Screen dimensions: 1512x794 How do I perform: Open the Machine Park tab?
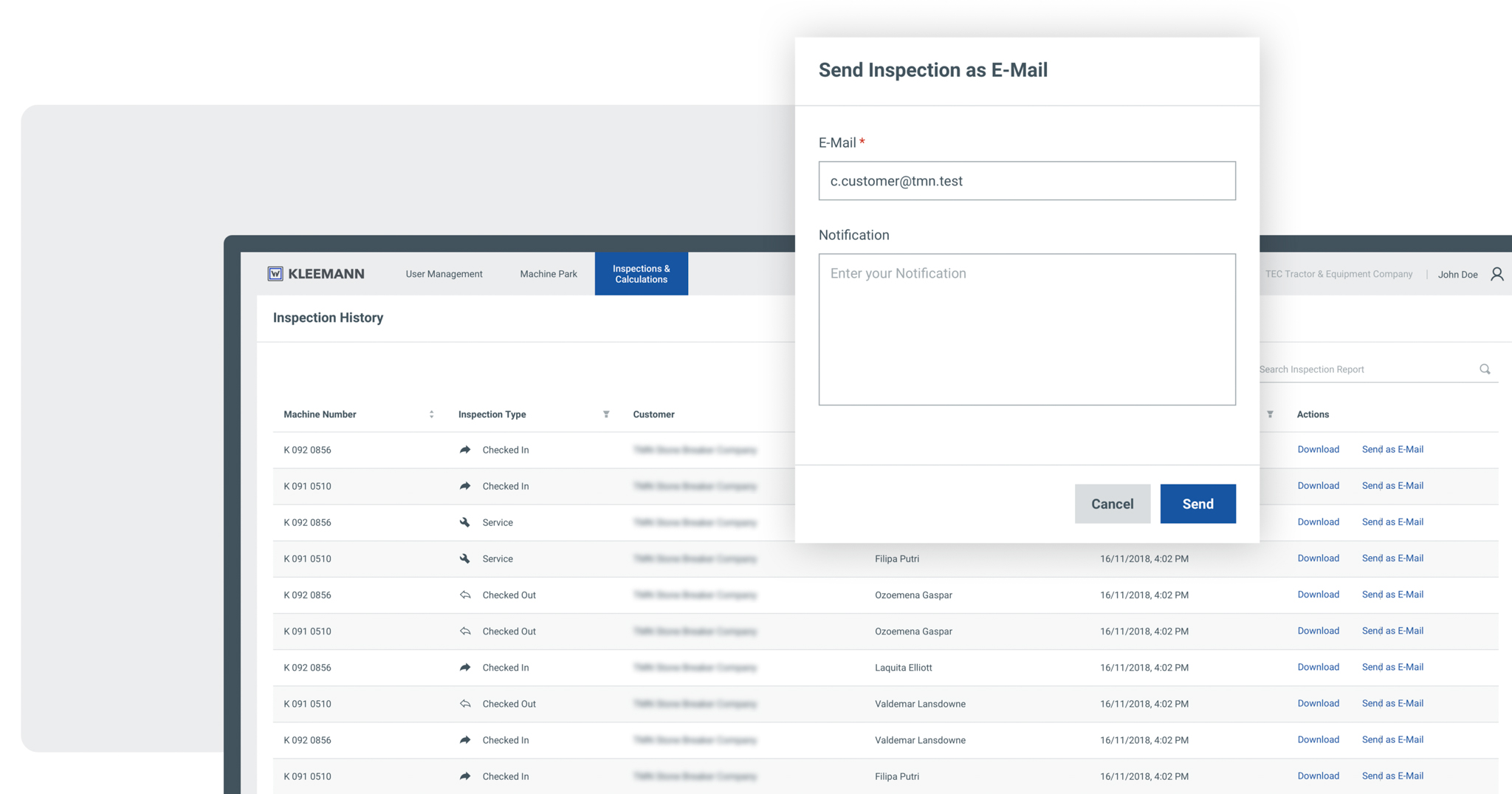[x=549, y=274]
